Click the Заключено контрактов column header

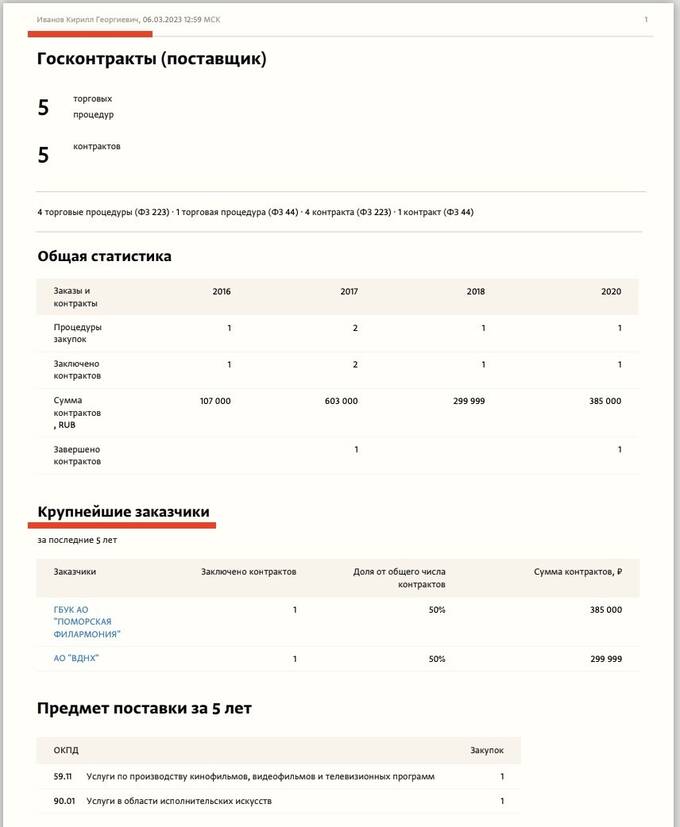tap(248, 572)
